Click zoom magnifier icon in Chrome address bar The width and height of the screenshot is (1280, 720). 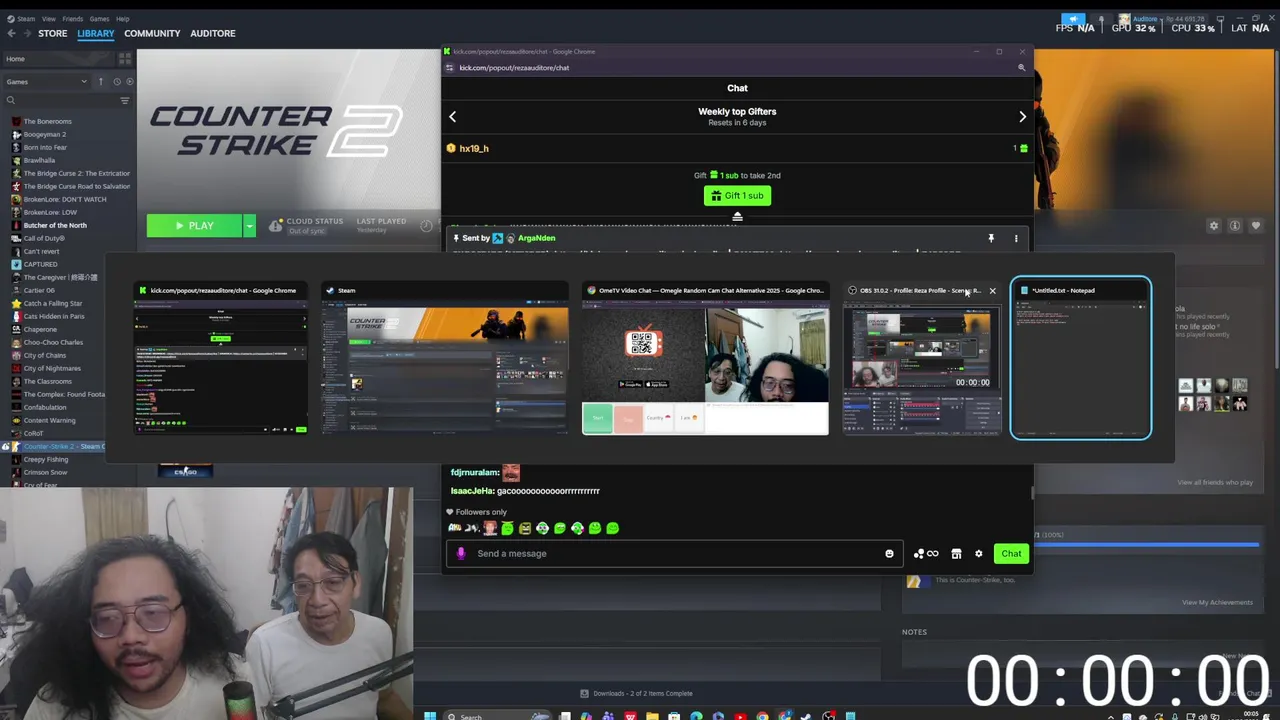click(x=1021, y=67)
